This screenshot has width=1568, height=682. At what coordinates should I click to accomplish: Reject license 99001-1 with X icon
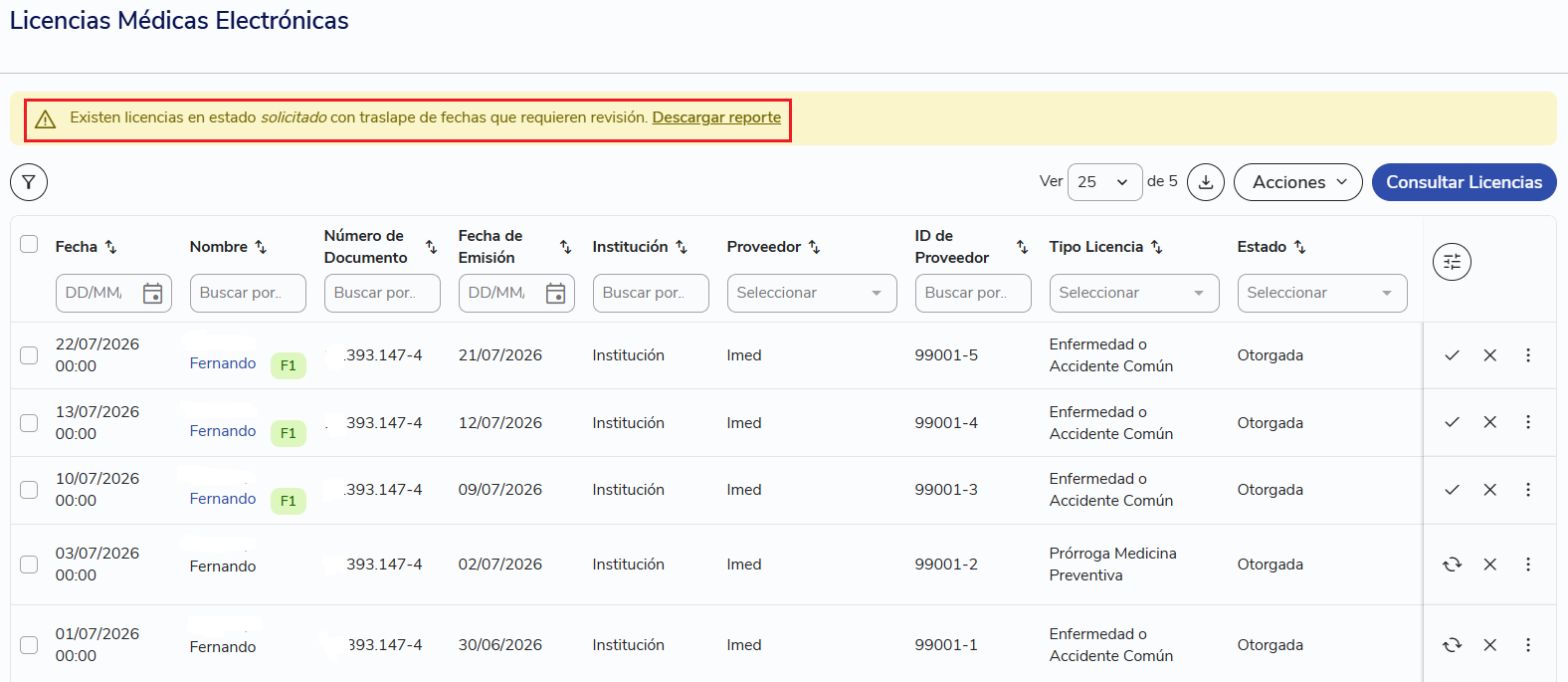click(1489, 645)
